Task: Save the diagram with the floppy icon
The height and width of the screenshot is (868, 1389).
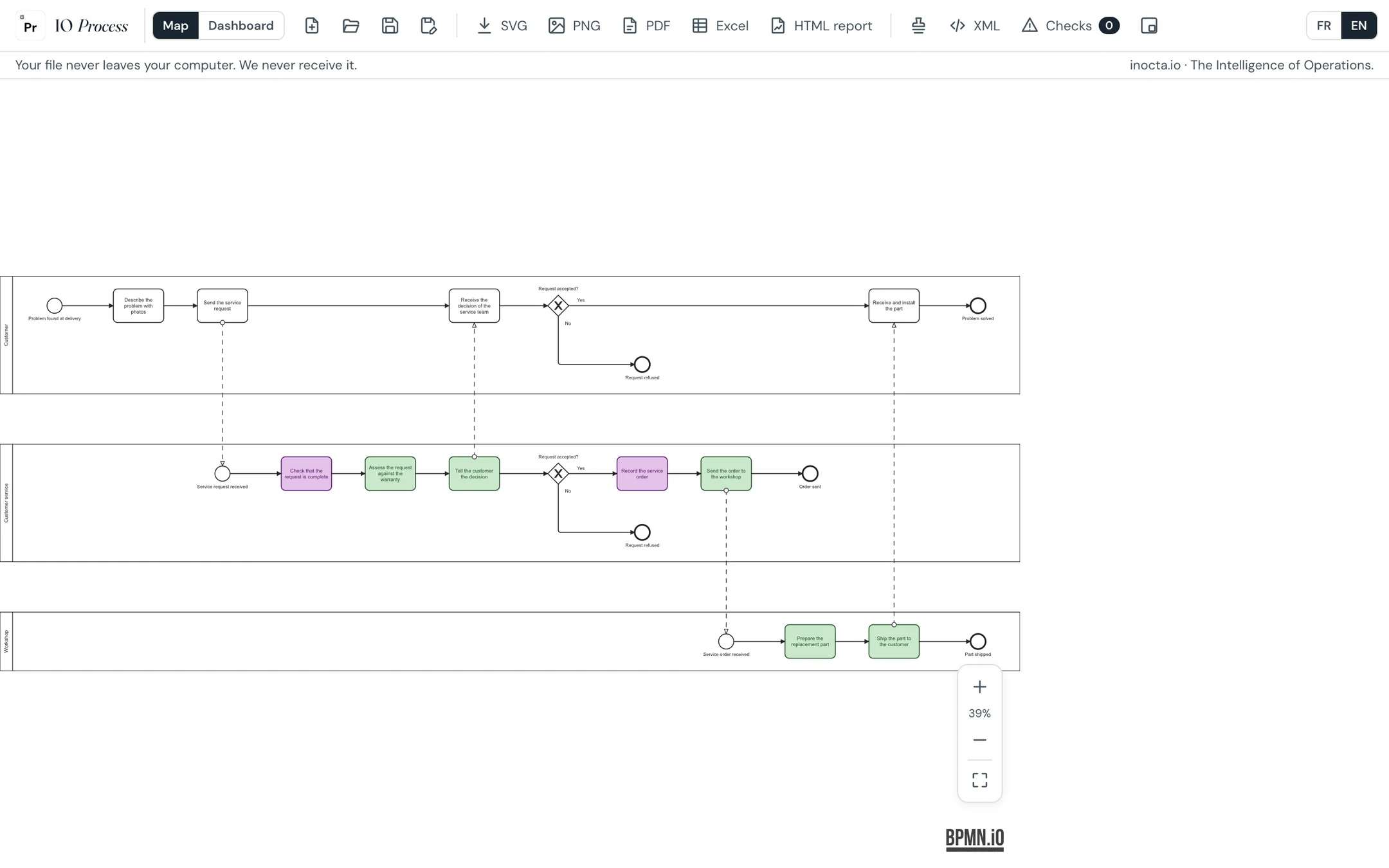Action: pos(390,26)
